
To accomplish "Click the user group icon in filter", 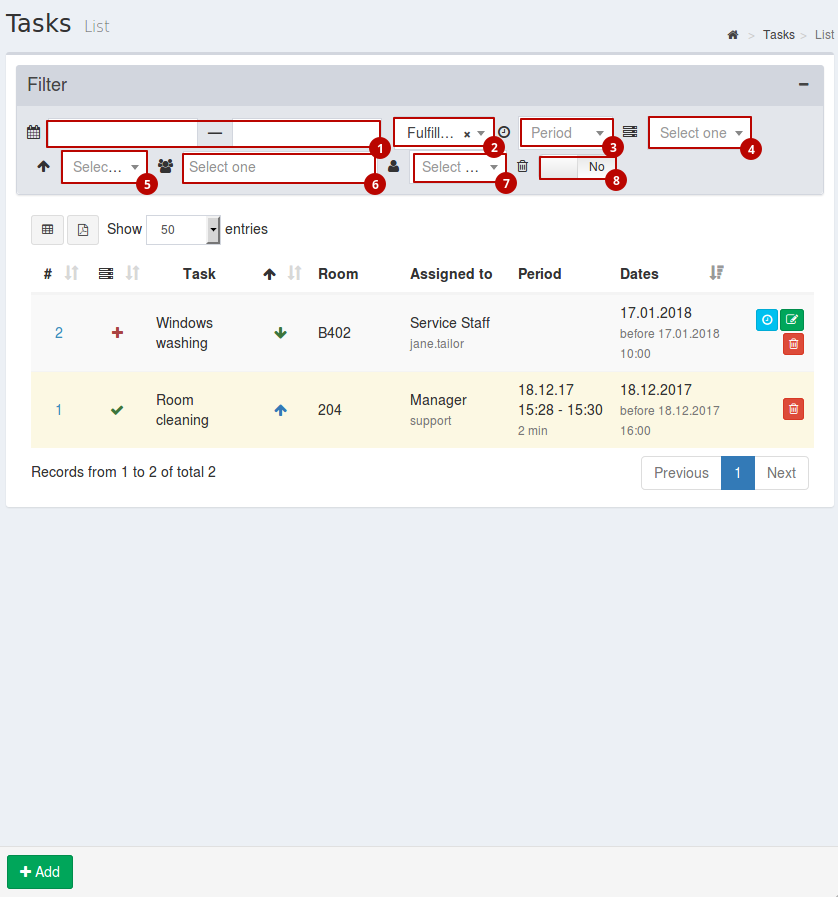I will 165,166.
